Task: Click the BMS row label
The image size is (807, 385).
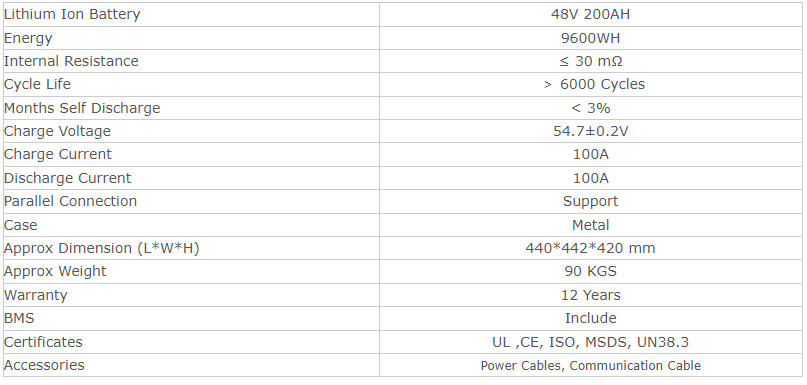Action: 19,318
